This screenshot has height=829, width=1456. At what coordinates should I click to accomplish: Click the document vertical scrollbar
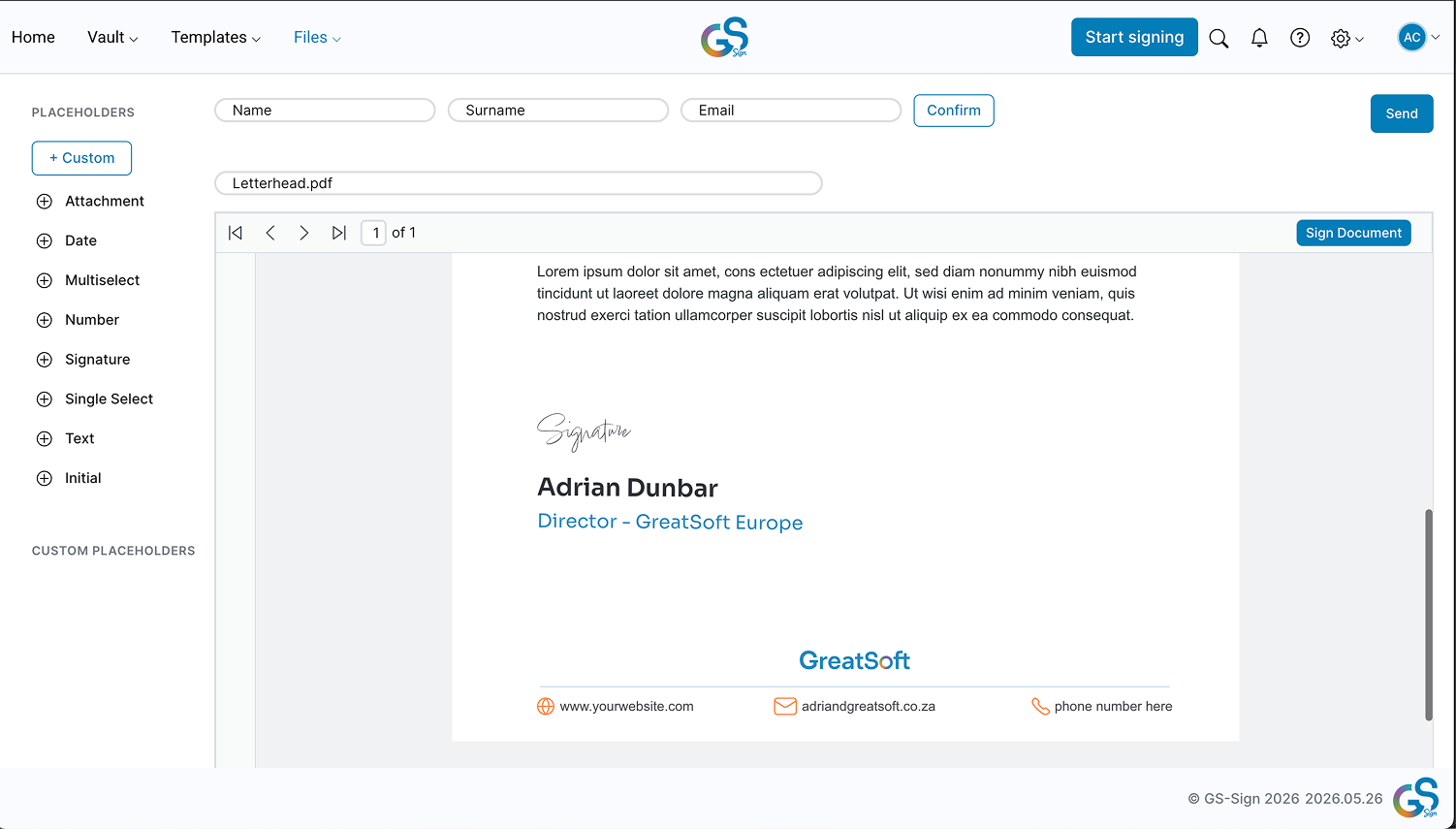click(x=1428, y=615)
